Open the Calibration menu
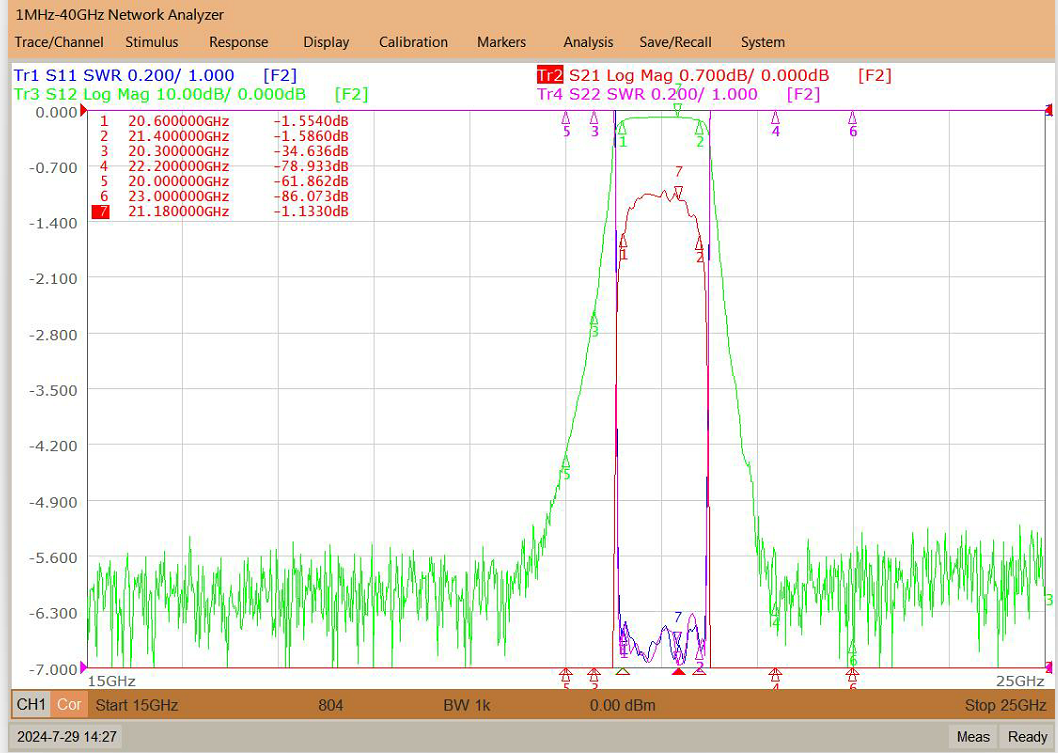This screenshot has width=1058, height=753. click(413, 42)
